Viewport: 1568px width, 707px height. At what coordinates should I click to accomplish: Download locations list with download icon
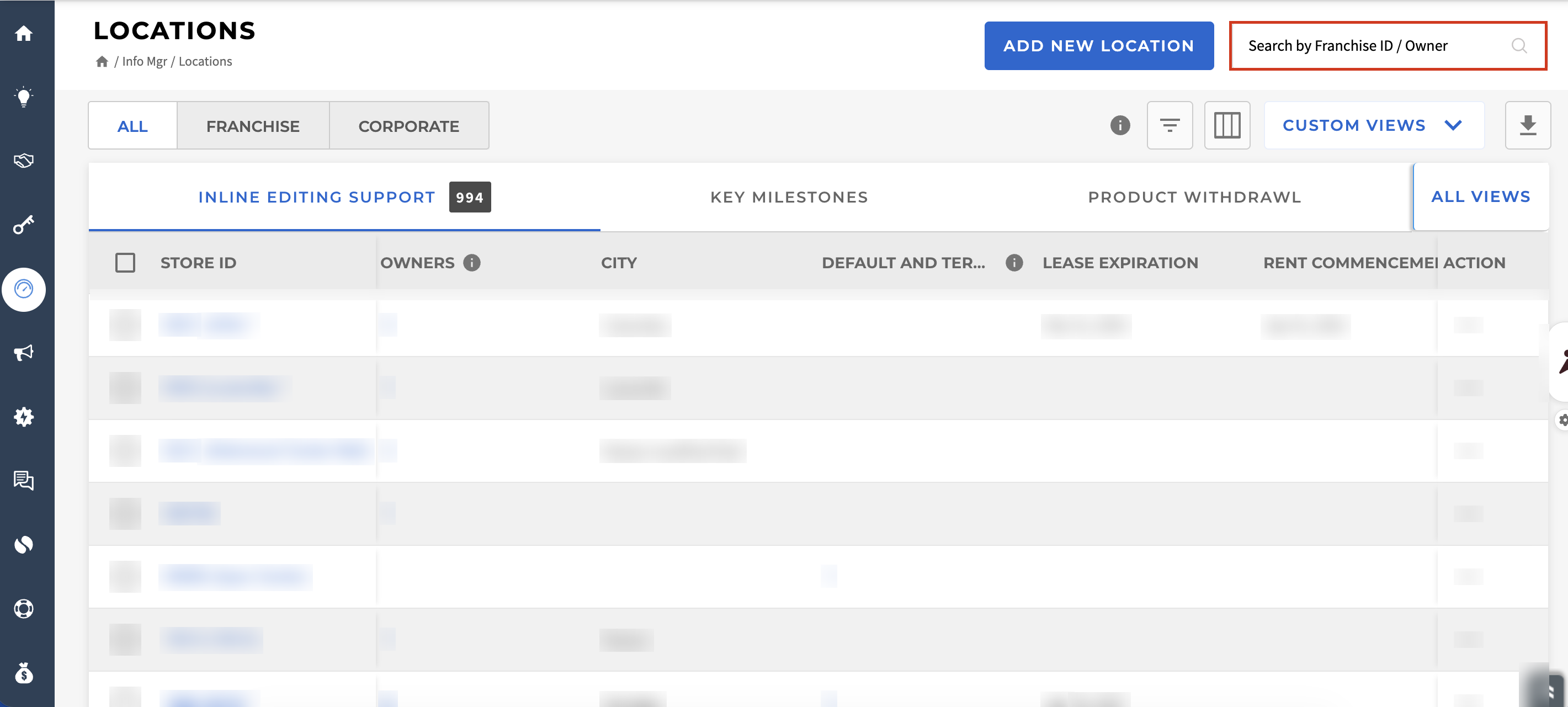pyautogui.click(x=1528, y=125)
